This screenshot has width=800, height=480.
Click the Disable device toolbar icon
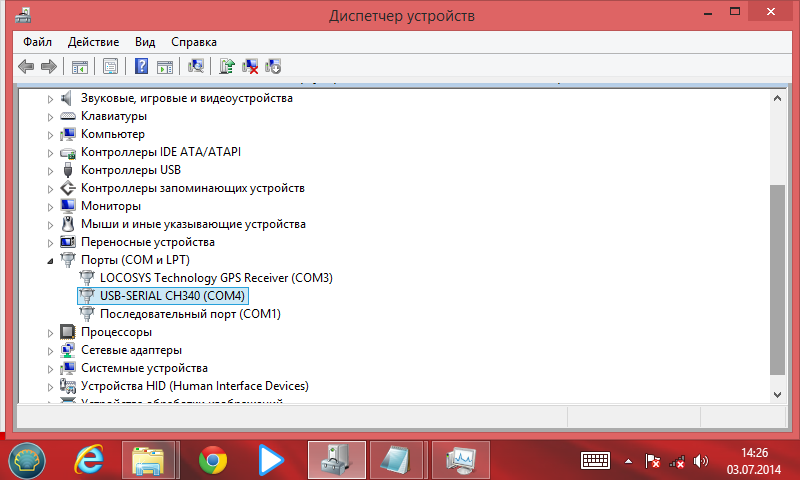pos(273,66)
